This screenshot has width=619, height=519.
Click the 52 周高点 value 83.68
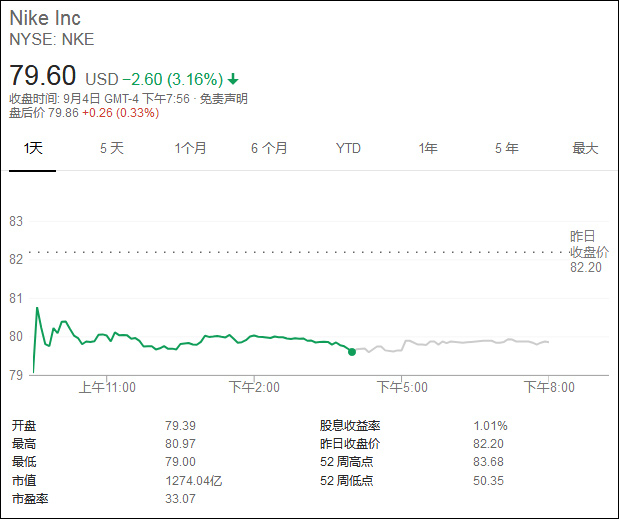(488, 461)
